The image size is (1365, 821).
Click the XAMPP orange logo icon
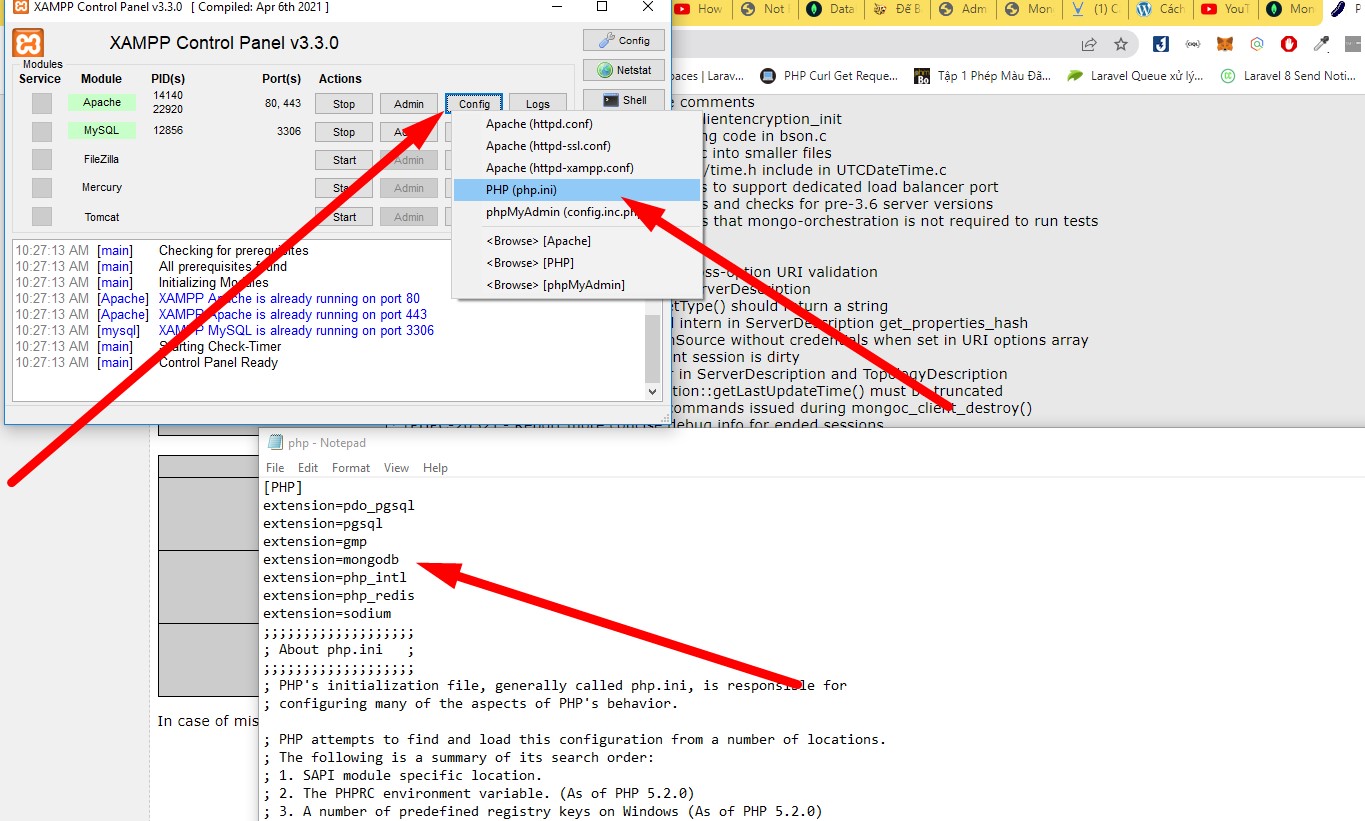(x=28, y=43)
